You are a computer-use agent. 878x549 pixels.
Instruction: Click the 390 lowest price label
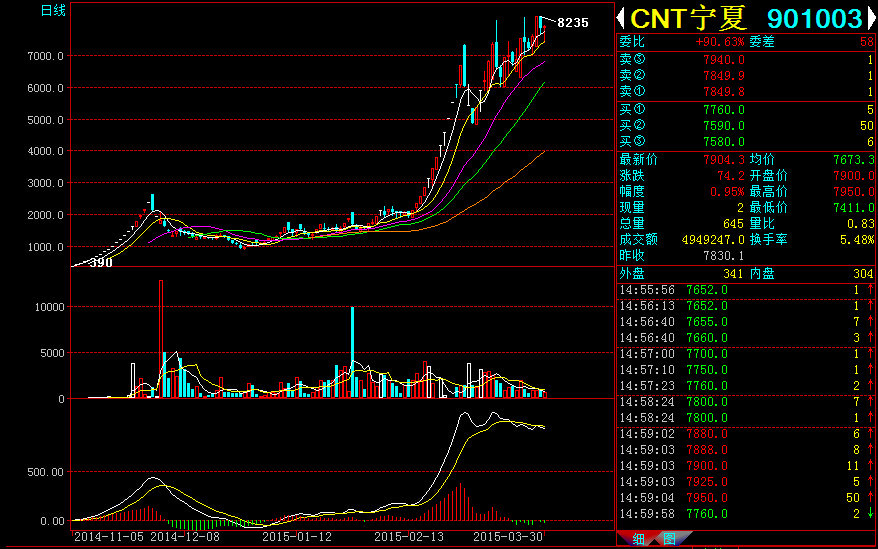101,262
